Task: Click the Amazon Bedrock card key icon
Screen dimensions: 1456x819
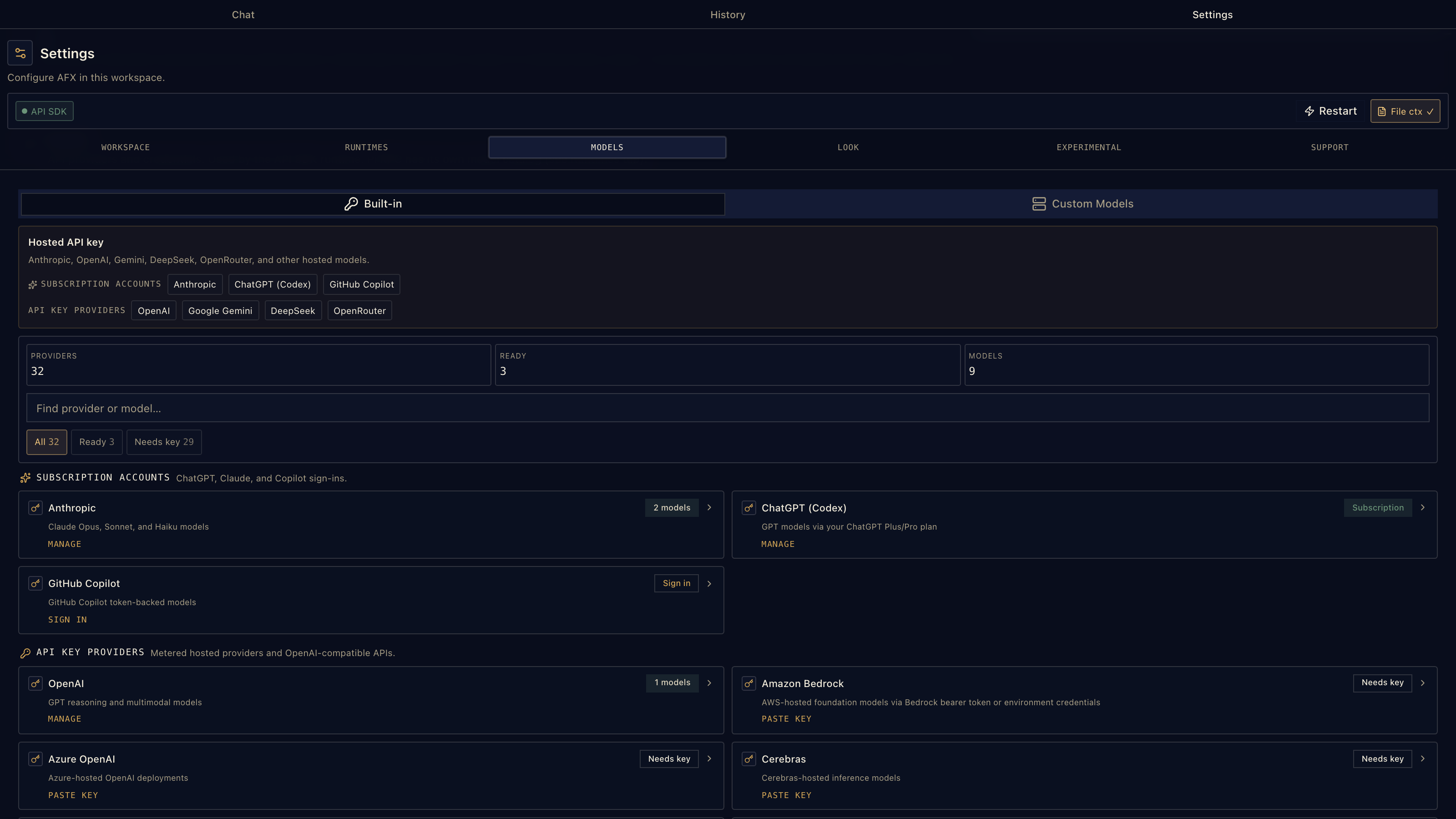Action: click(x=749, y=683)
